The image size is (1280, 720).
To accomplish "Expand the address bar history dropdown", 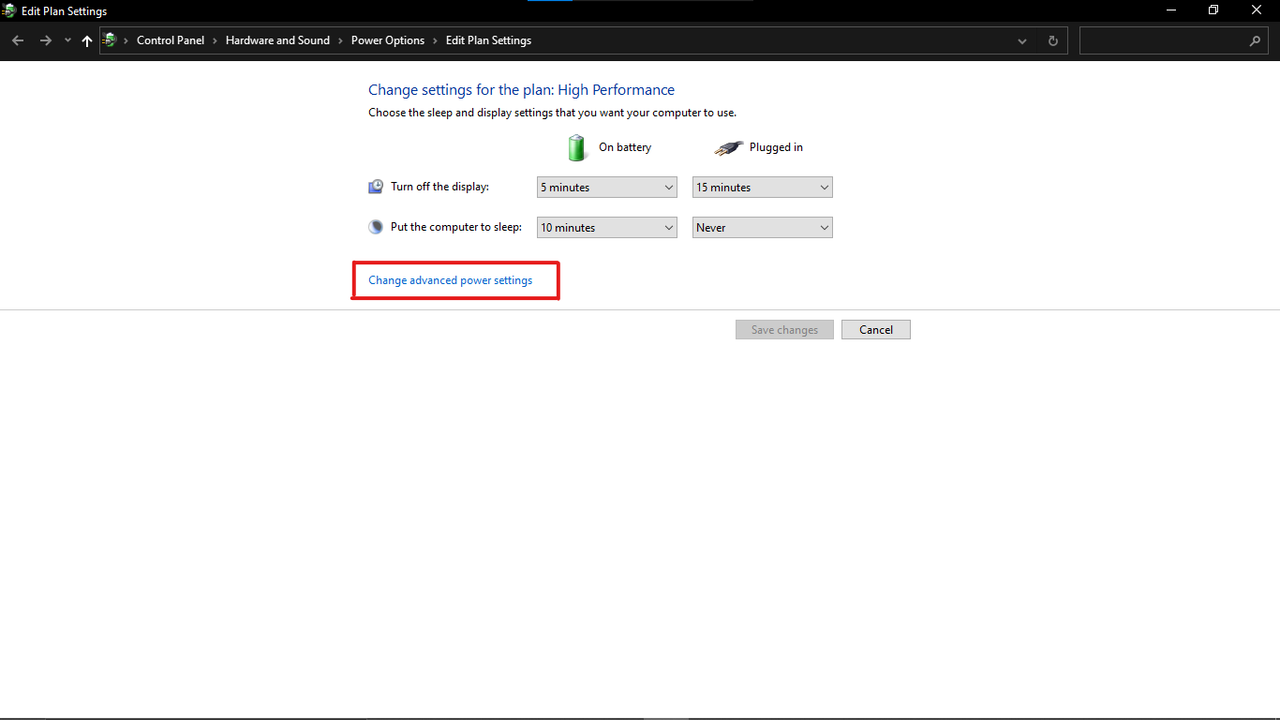I will point(1022,41).
